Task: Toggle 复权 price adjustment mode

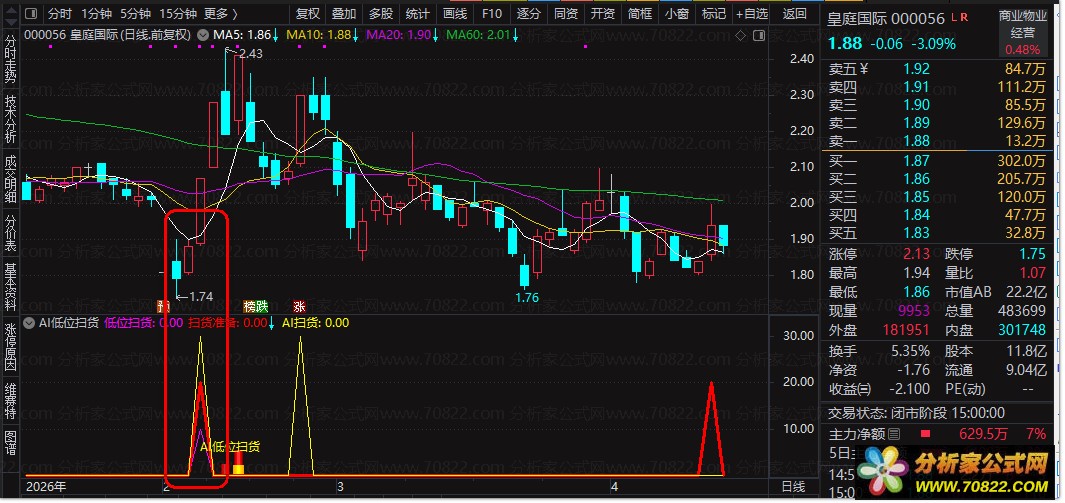Action: (x=309, y=14)
